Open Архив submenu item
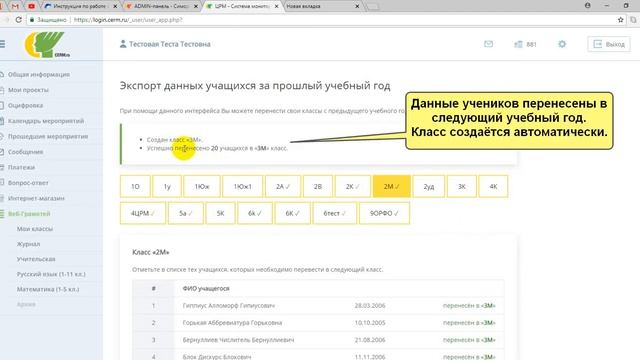This screenshot has width=640, height=360. (26, 304)
